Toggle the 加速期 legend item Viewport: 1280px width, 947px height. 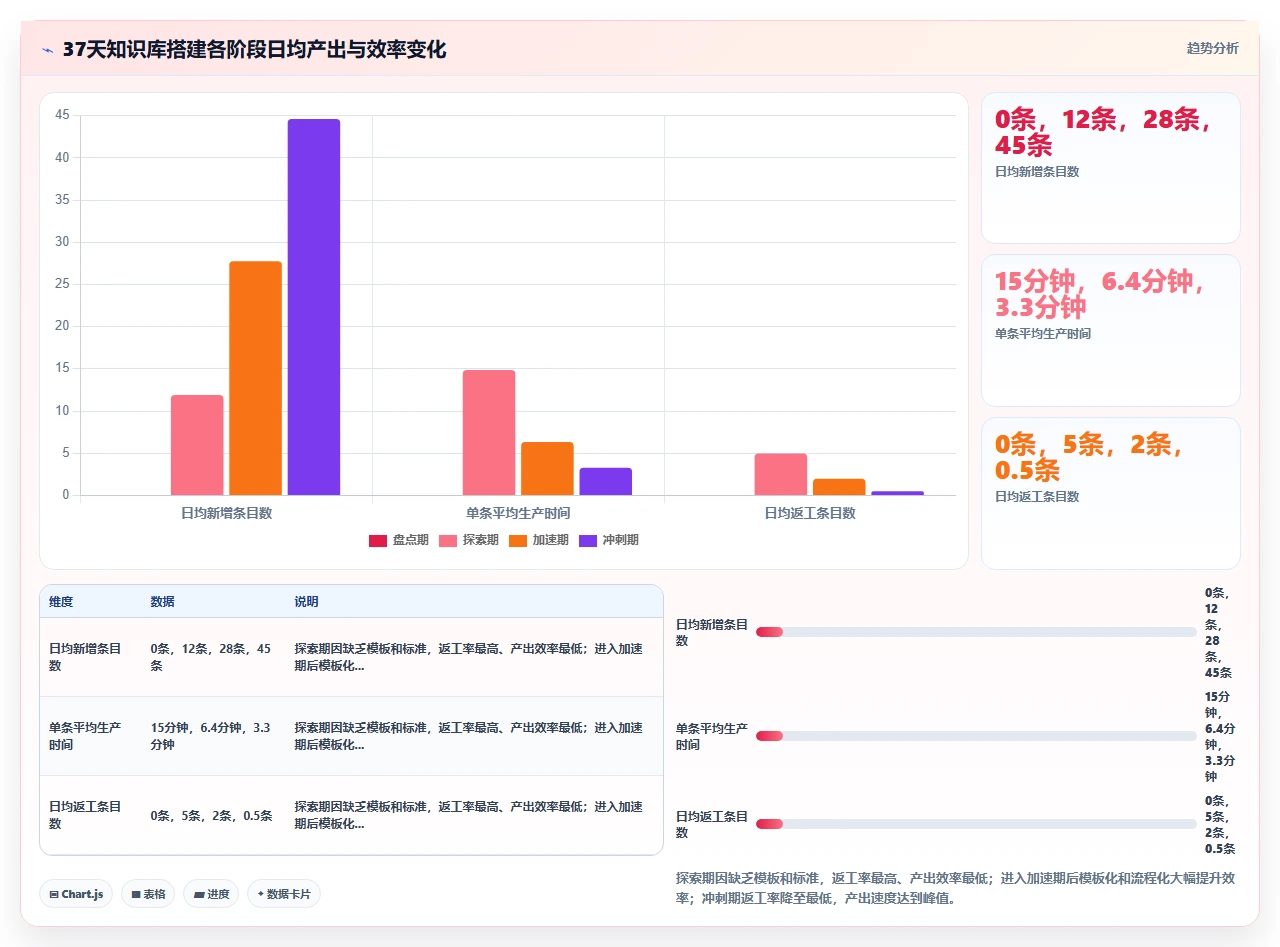point(539,540)
